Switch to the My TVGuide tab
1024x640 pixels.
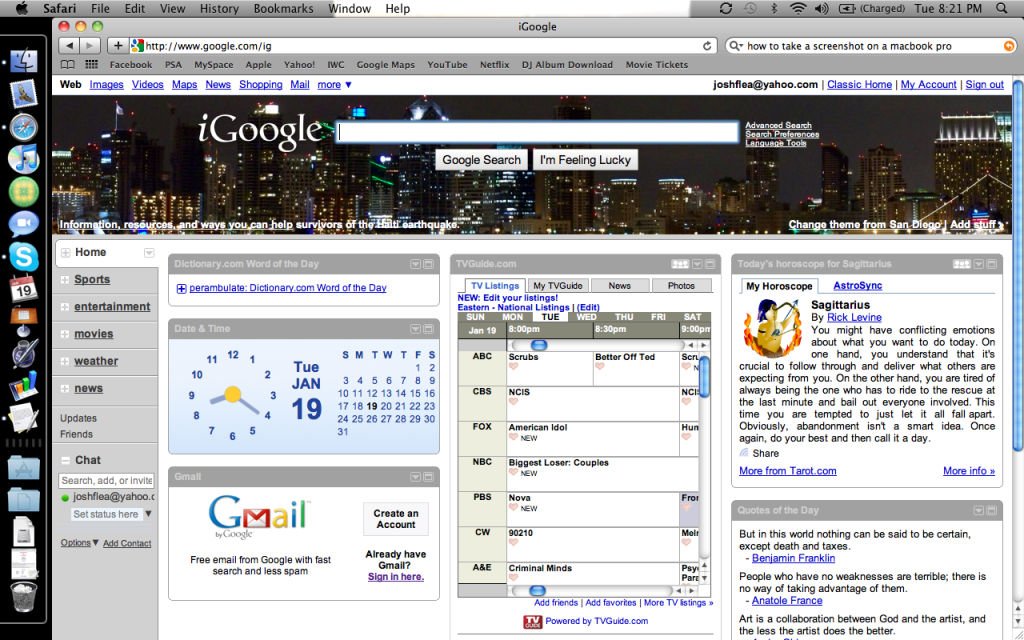pyautogui.click(x=558, y=286)
